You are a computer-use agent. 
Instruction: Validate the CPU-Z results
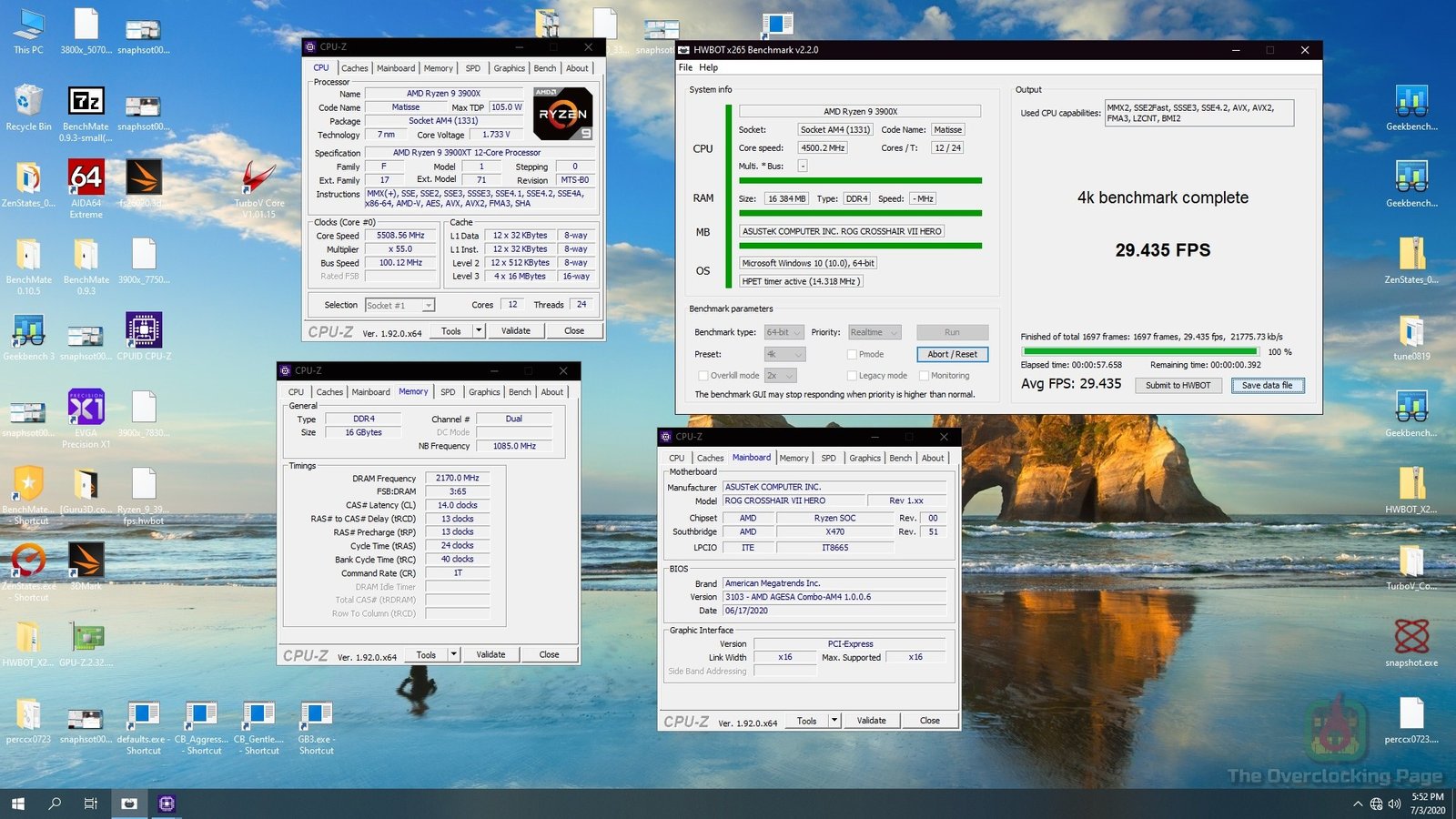pos(515,330)
